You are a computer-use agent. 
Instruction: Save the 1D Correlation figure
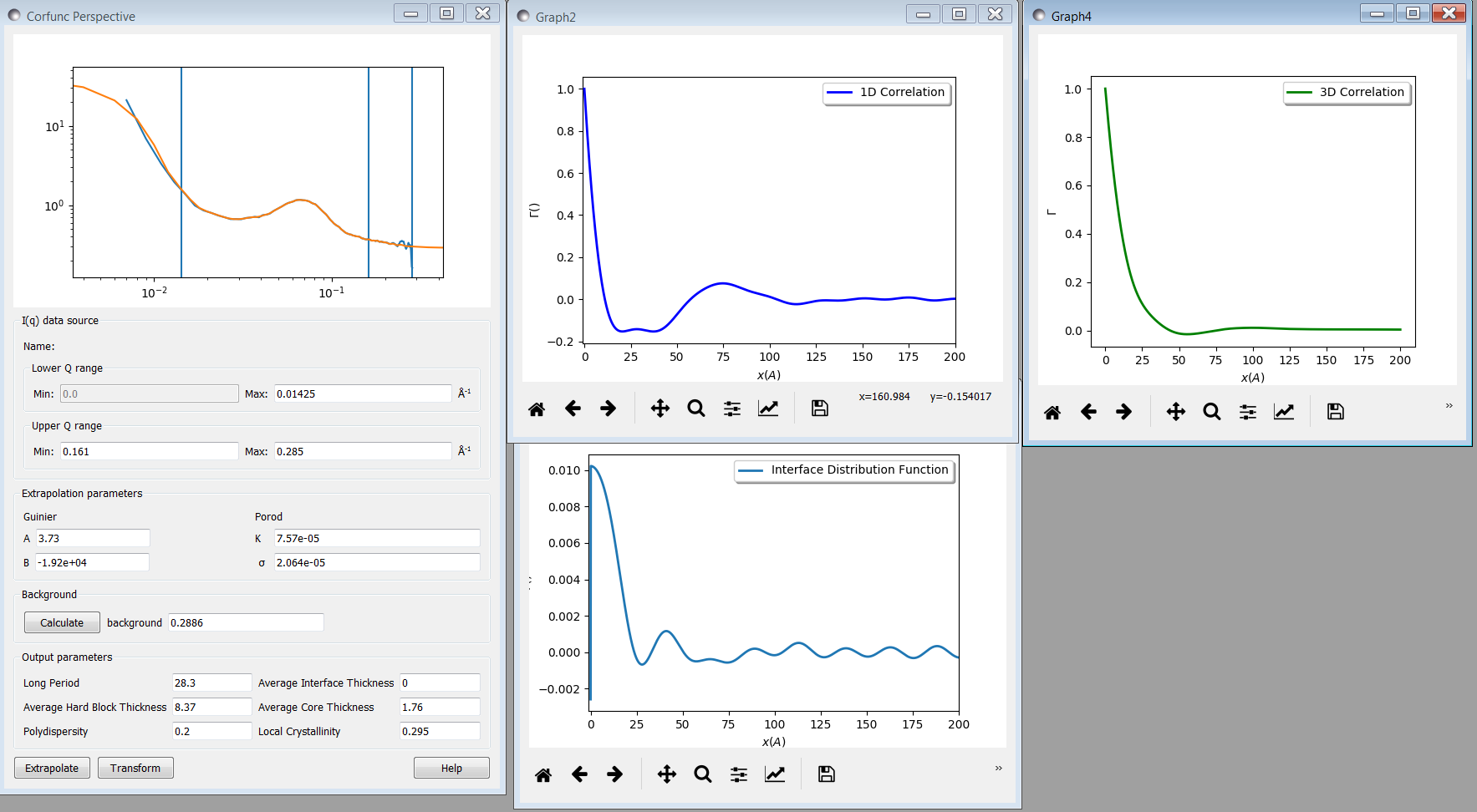click(x=818, y=409)
